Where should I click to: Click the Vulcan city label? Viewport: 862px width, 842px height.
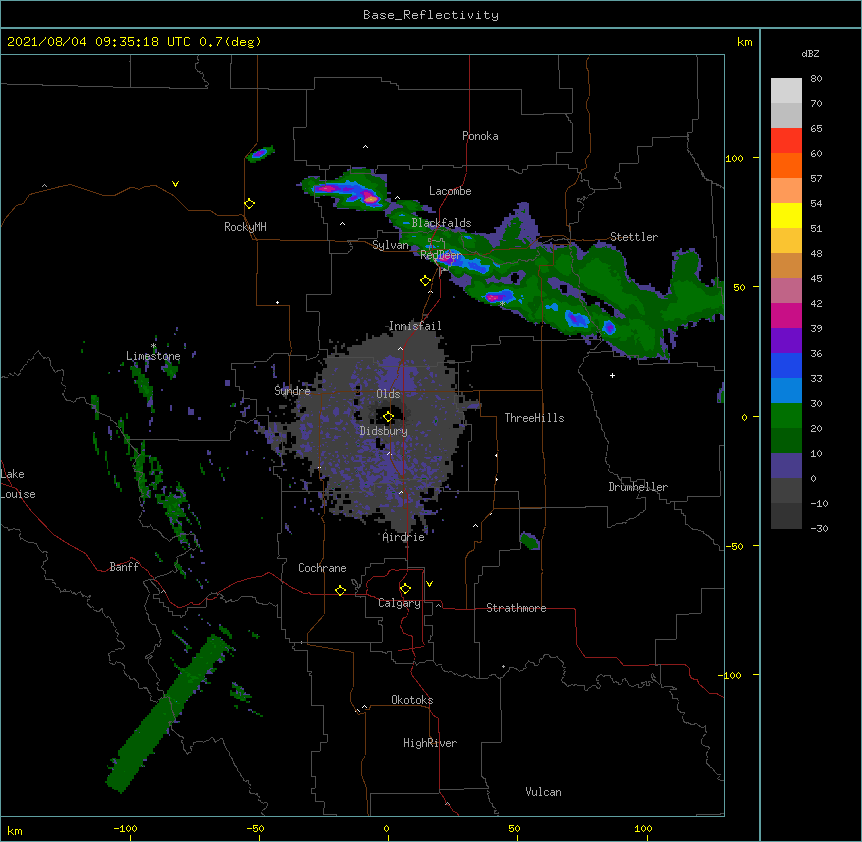[543, 792]
